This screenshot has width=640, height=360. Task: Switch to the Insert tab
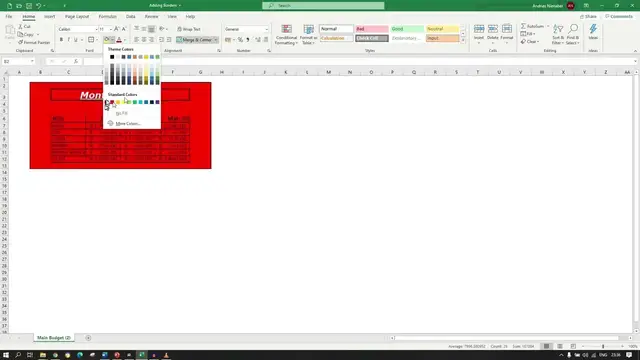(49, 17)
